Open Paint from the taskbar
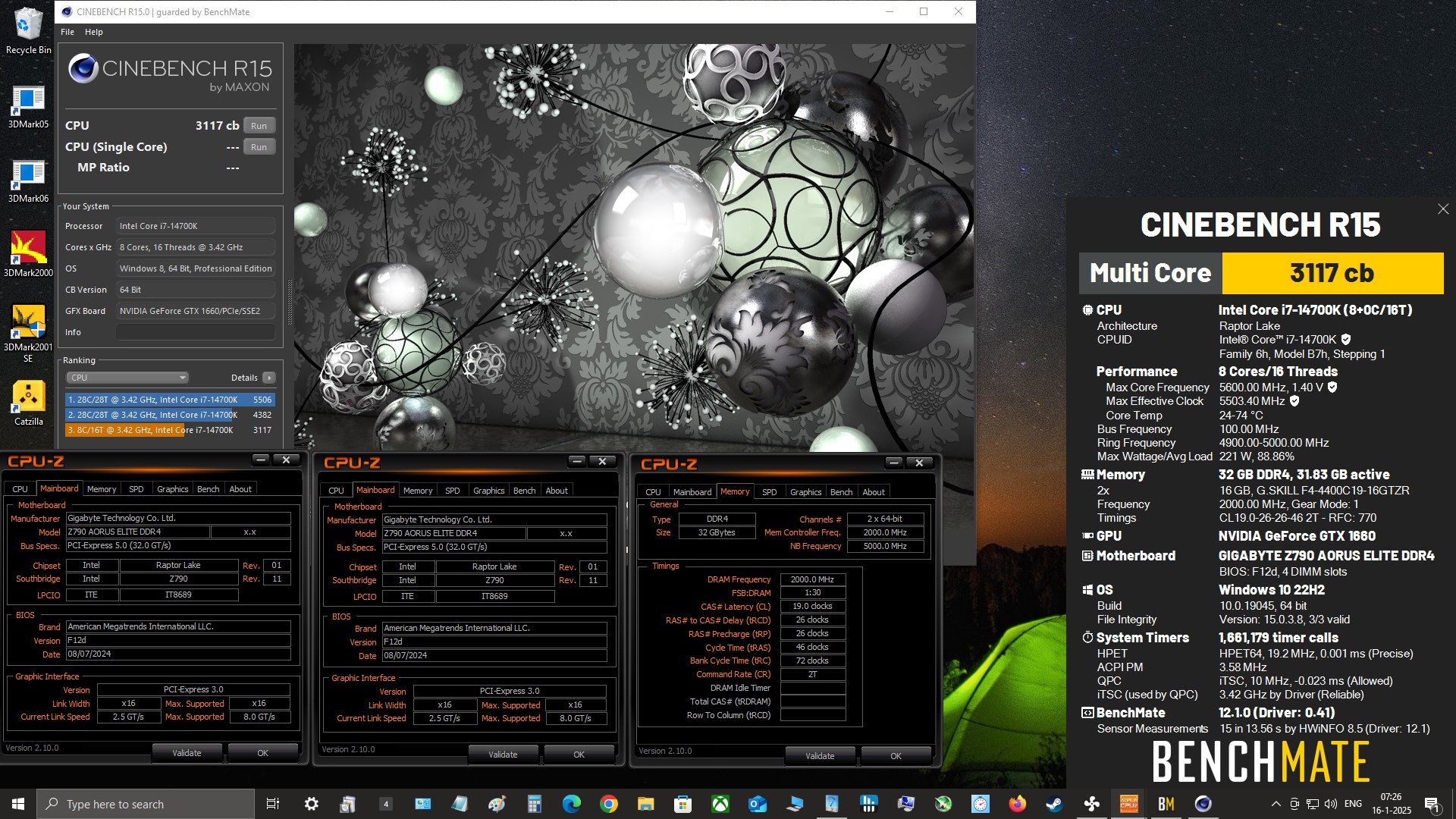Viewport: 1456px width, 819px height. (497, 804)
